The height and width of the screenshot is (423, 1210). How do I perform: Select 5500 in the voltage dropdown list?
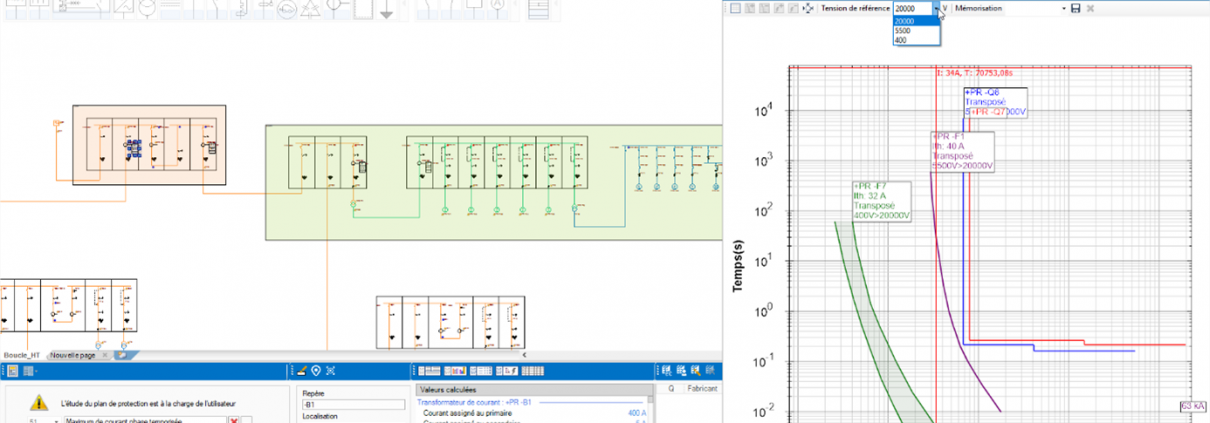click(x=916, y=30)
